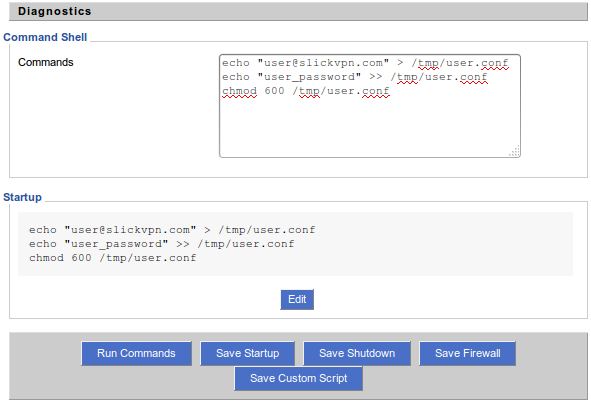Click 'echo "user@slickvpn.com"' line in Startup

pos(172,230)
